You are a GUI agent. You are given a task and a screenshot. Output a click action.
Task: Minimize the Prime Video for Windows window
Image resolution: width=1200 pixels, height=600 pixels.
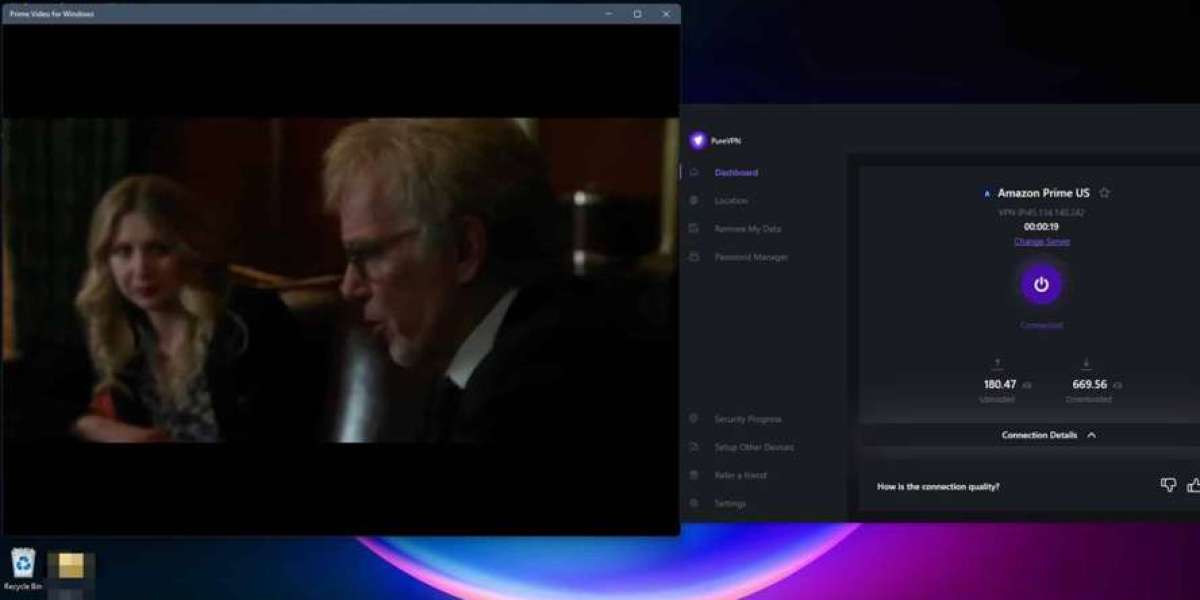point(609,14)
